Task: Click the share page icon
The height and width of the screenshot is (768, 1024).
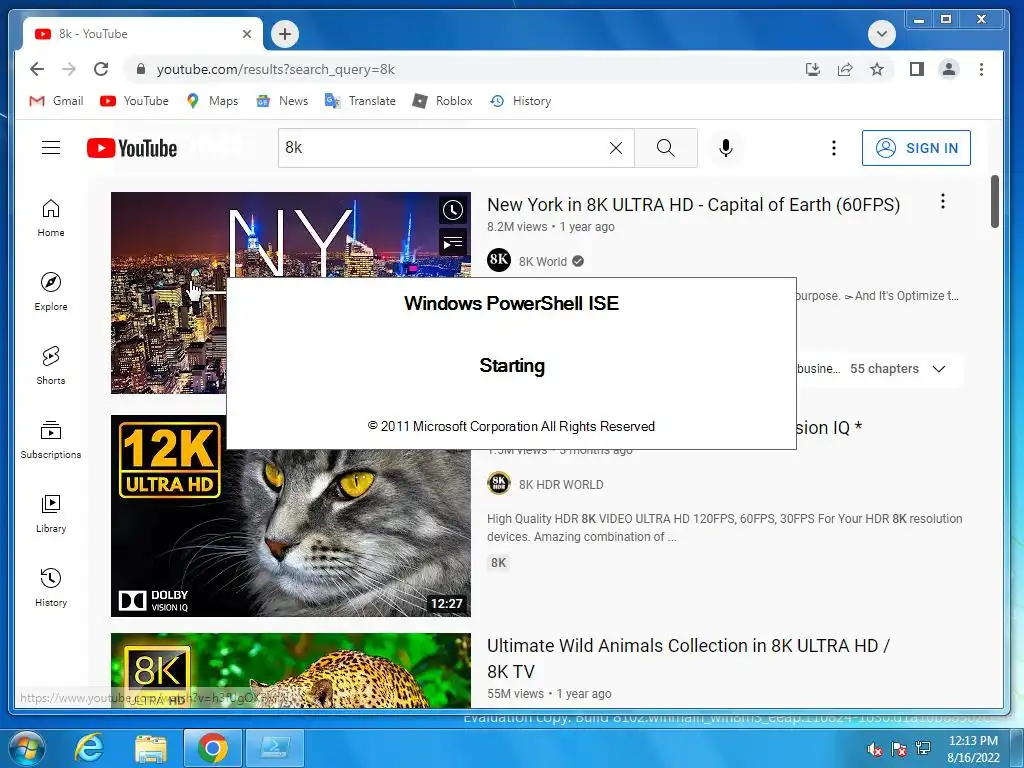Action: 845,69
